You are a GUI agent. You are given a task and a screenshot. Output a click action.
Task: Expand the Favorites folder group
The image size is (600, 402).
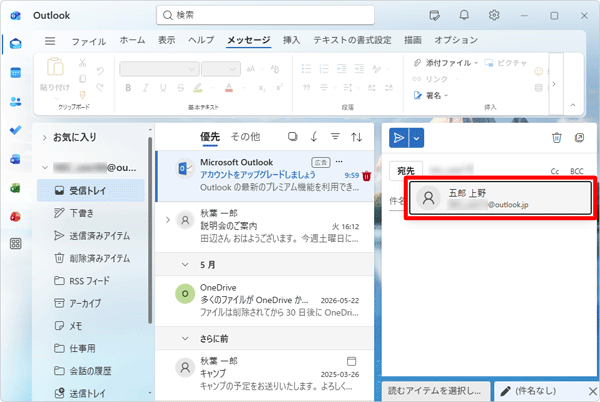(x=45, y=138)
